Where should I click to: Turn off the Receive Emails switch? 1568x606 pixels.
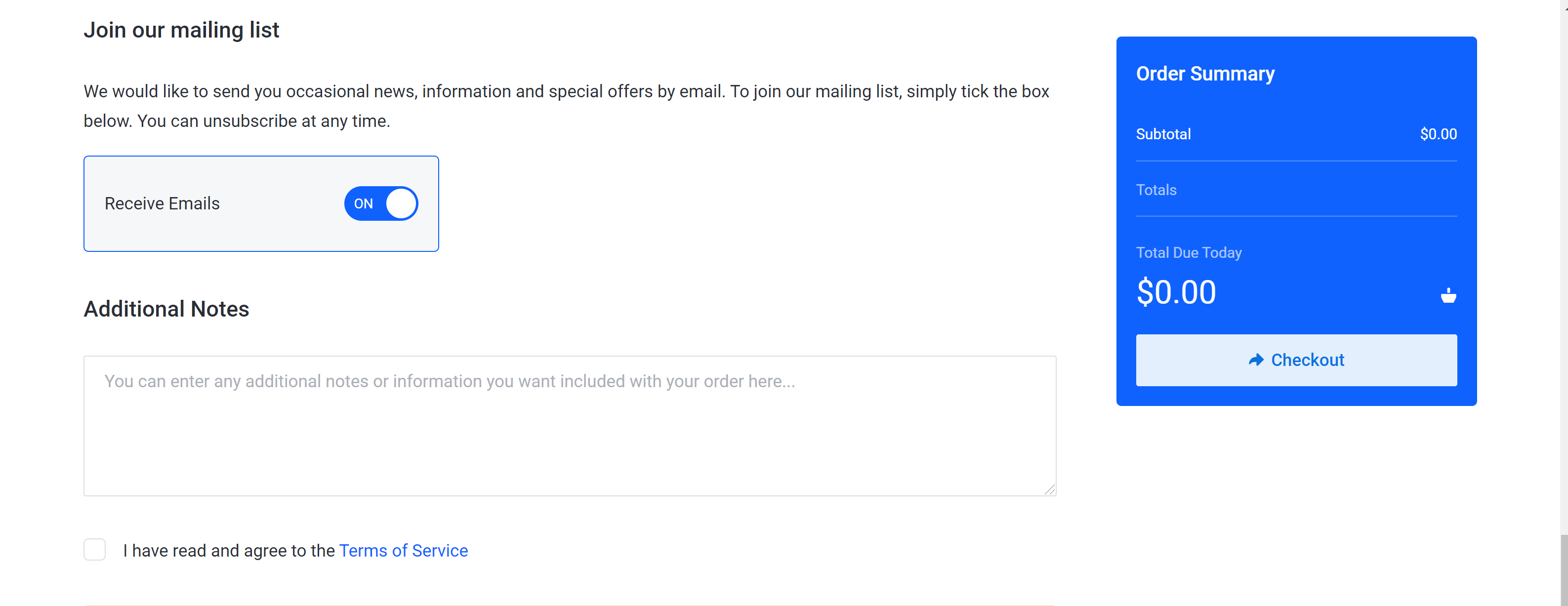(x=381, y=203)
